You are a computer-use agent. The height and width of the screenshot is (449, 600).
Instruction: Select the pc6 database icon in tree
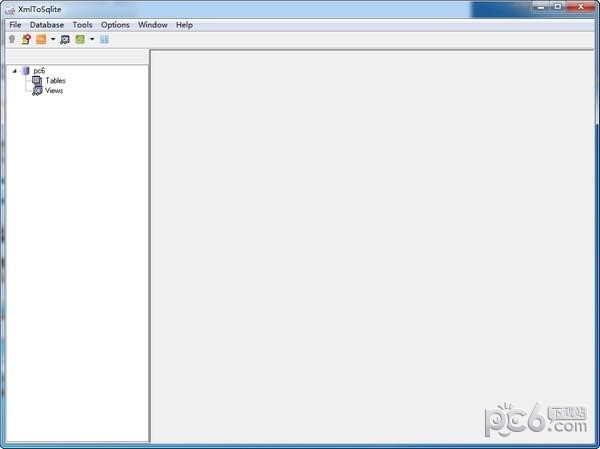[26, 70]
